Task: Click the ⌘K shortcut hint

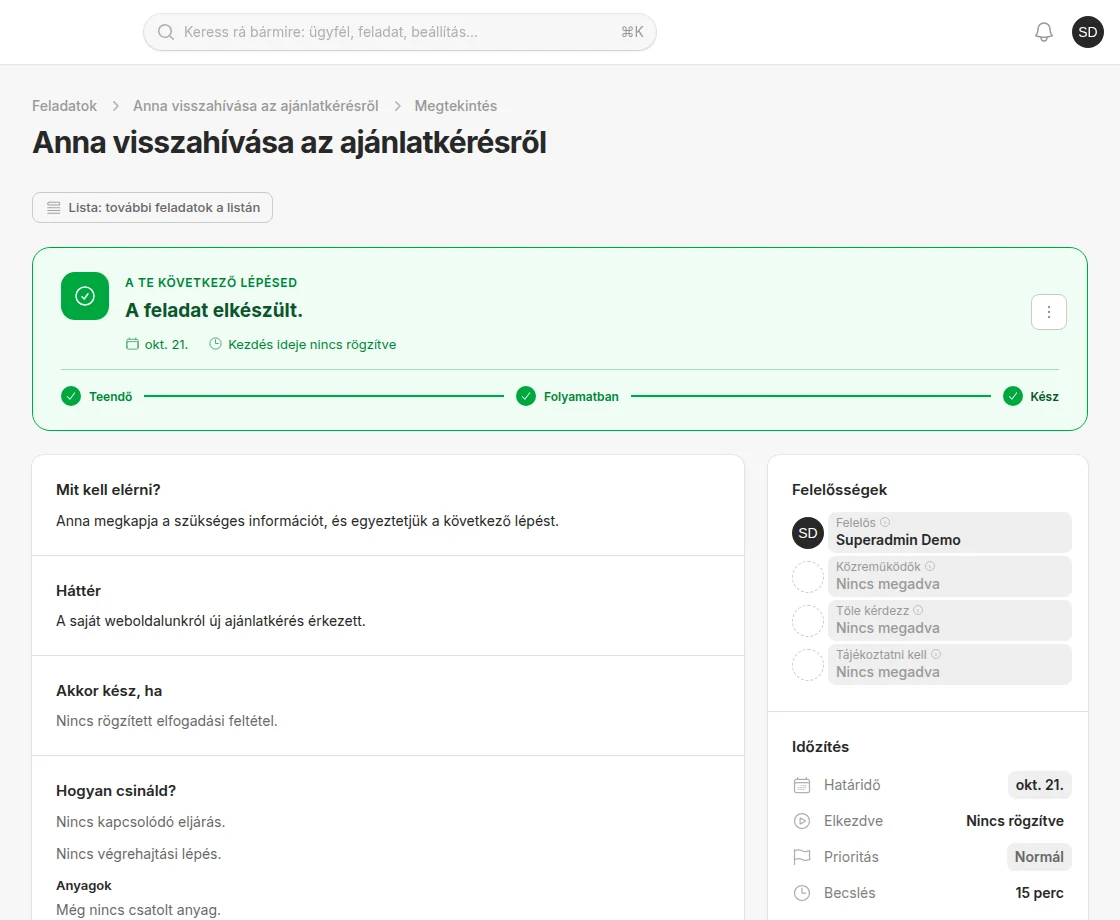Action: [632, 32]
